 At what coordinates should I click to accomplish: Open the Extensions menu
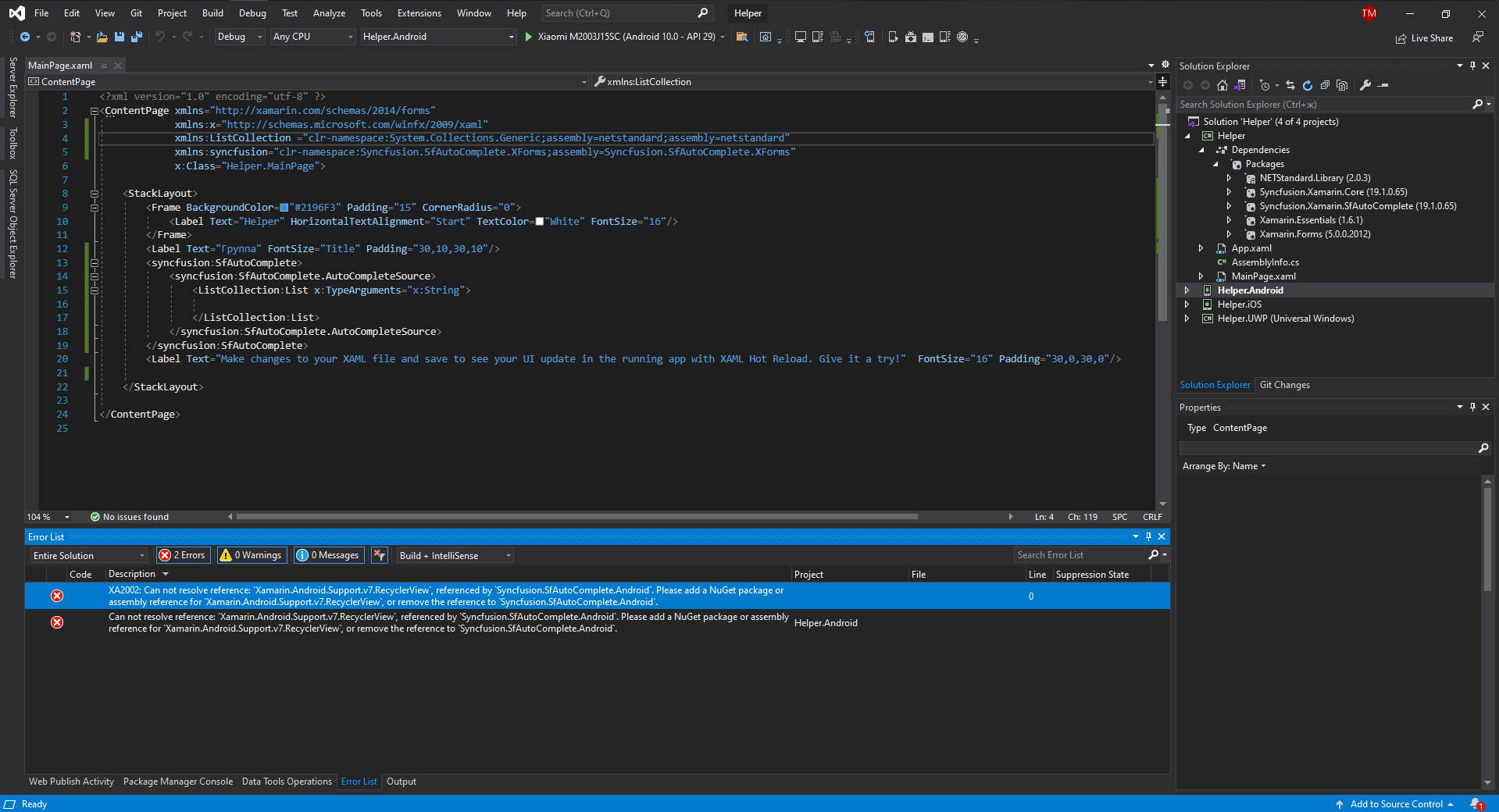click(x=419, y=13)
